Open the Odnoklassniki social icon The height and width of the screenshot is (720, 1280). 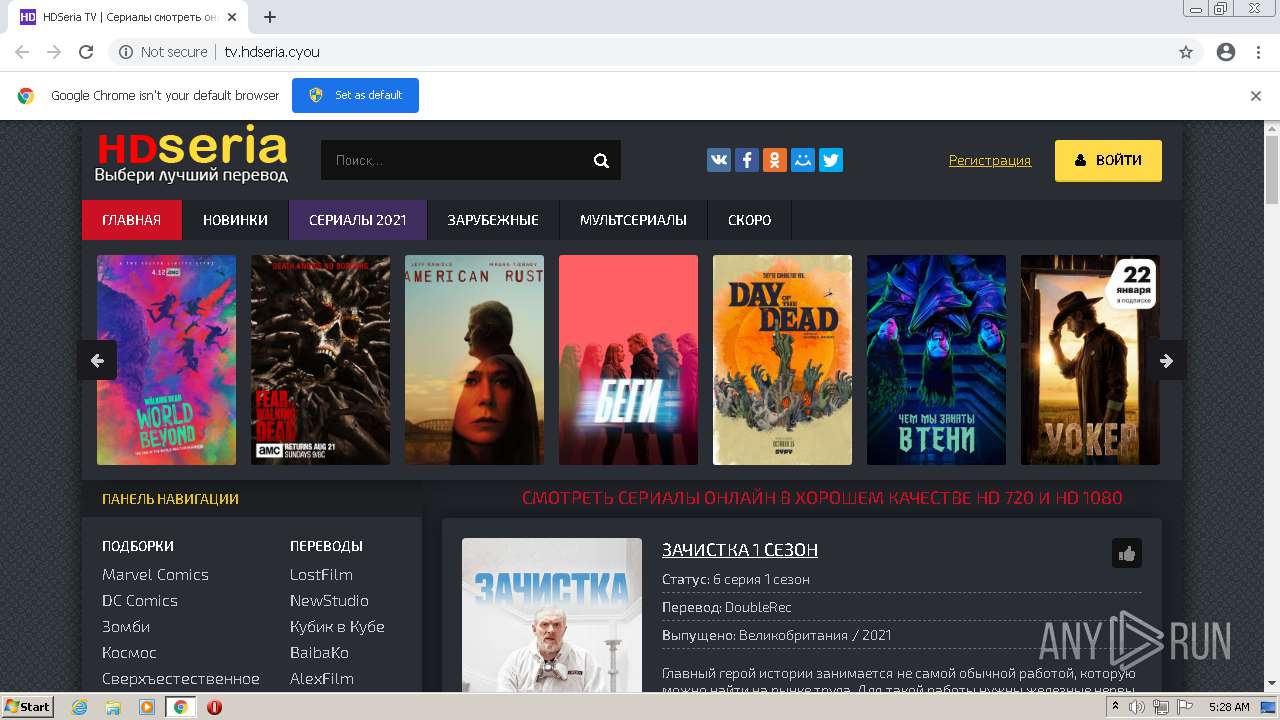pos(775,160)
